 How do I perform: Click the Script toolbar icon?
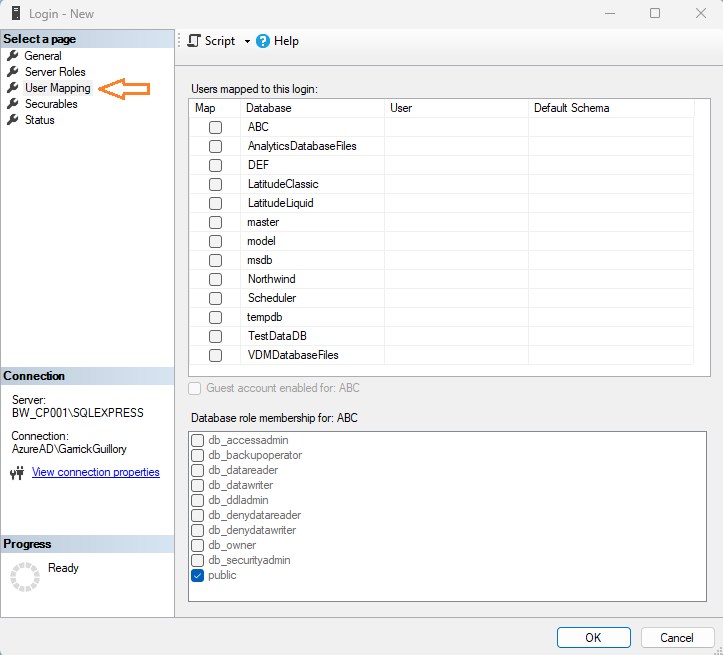[194, 41]
